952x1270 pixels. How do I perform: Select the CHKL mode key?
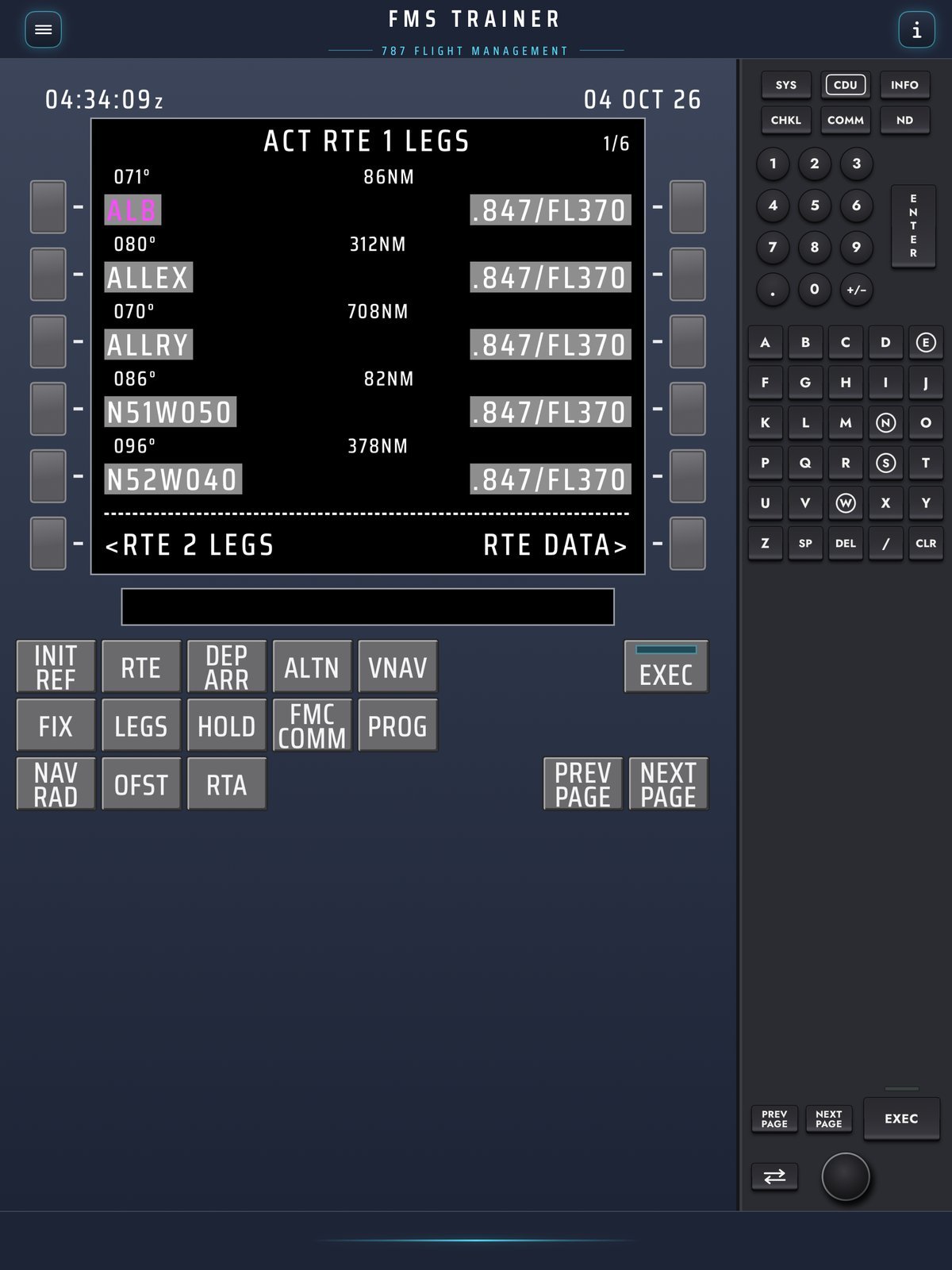786,120
